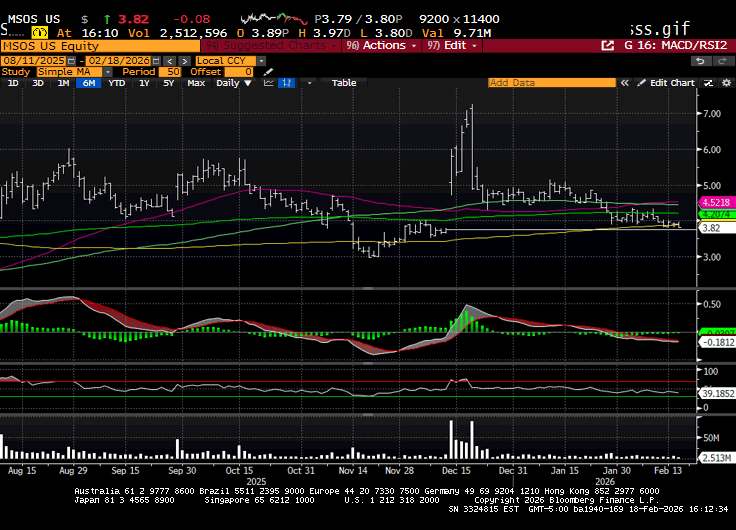Expand the chart type dropdown arrow
Screen dimensions: 736x530
(309, 83)
